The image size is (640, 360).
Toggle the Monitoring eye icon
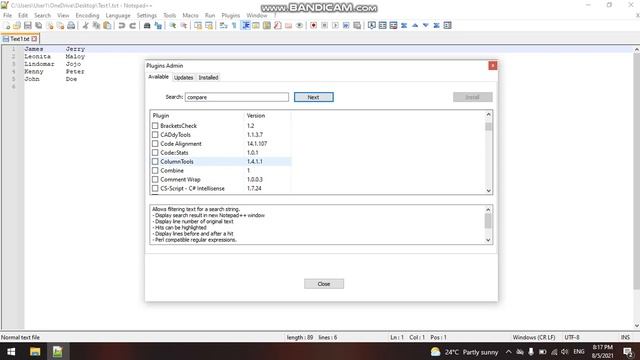point(299,25)
